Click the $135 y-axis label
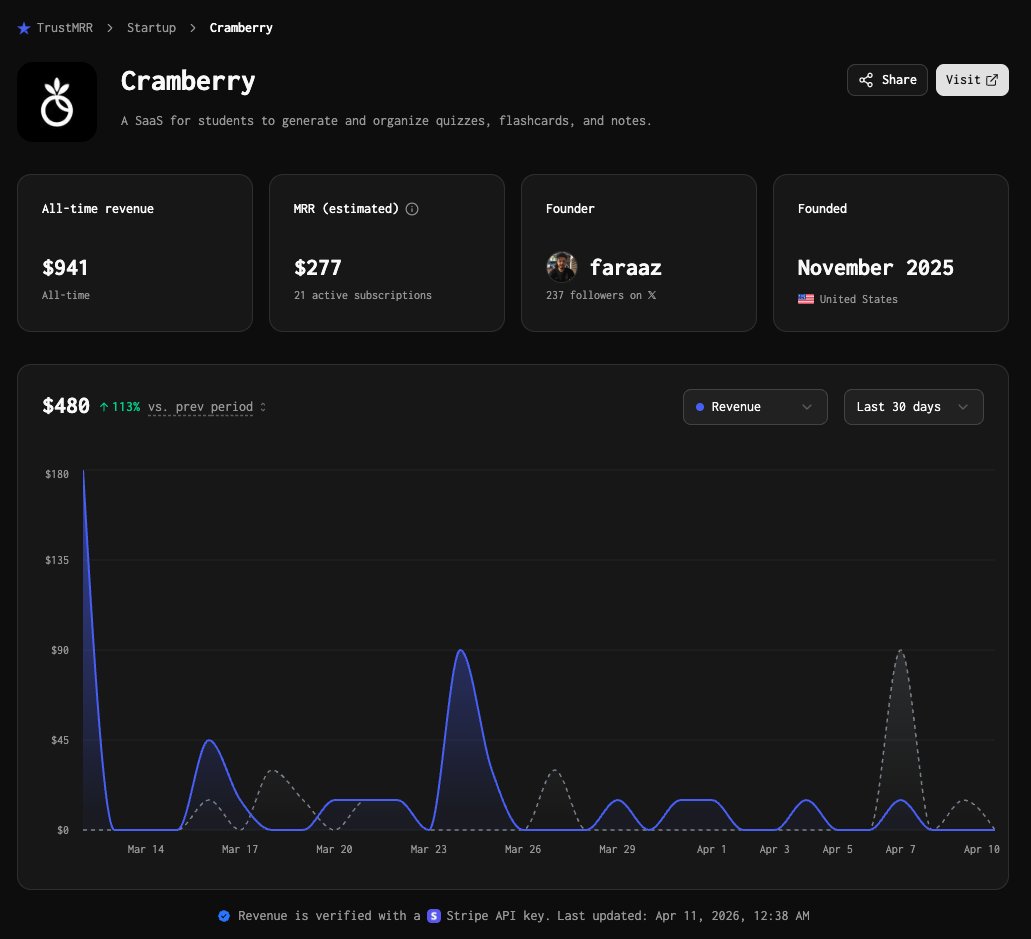The image size is (1031, 939). (57, 560)
